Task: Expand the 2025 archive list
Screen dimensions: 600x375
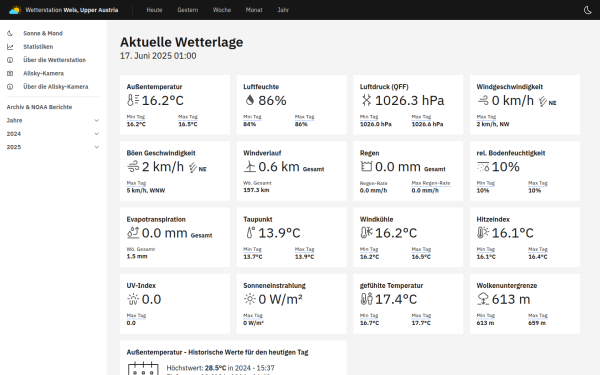Action: tap(53, 147)
